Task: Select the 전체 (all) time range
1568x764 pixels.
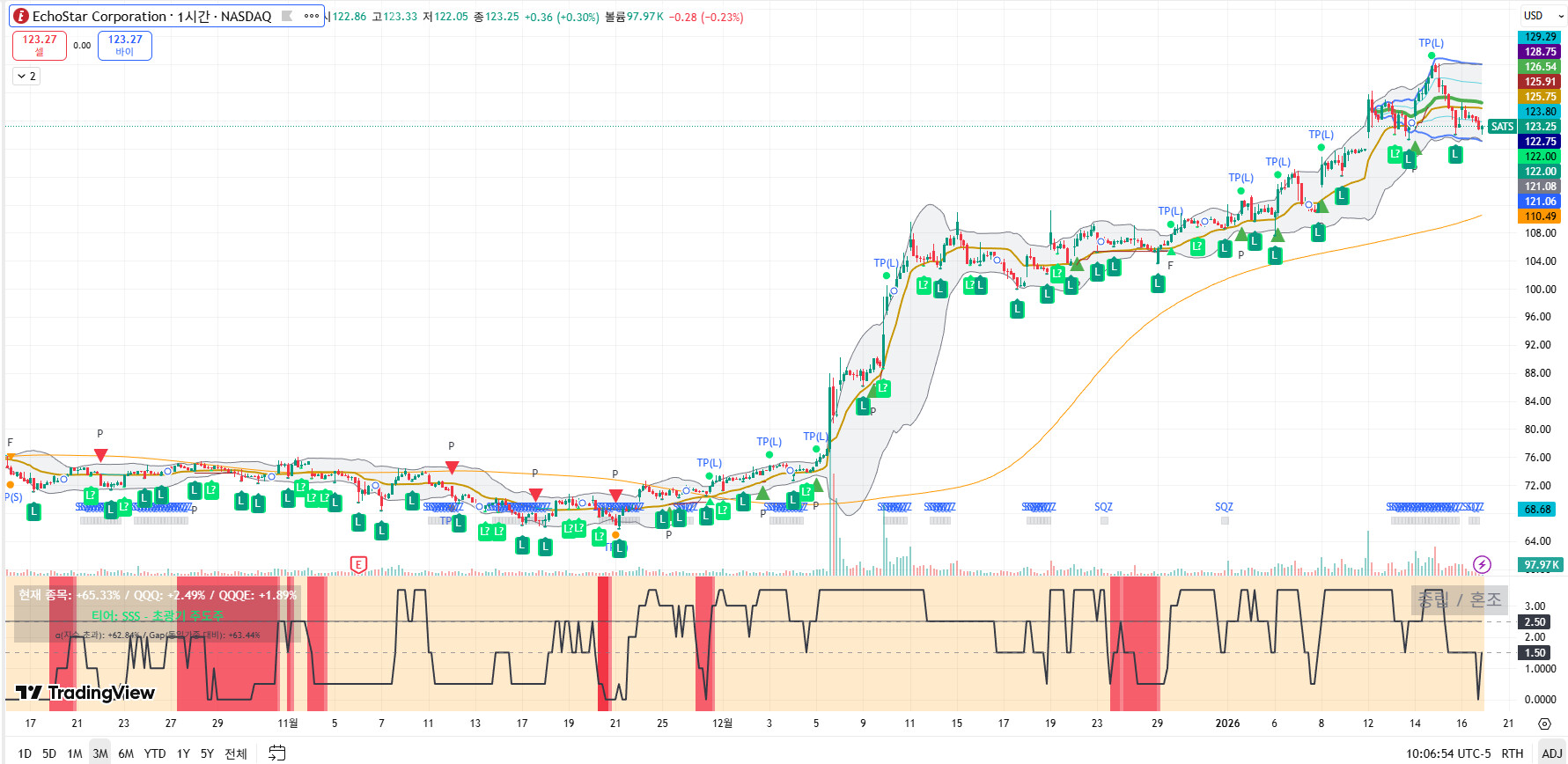Action: [x=236, y=753]
